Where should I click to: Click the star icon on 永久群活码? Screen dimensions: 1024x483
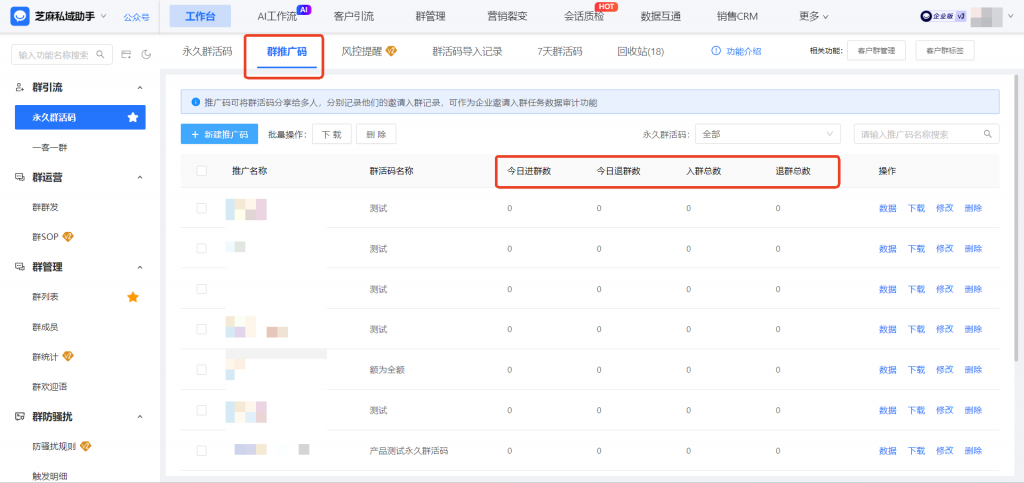pyautogui.click(x=132, y=118)
